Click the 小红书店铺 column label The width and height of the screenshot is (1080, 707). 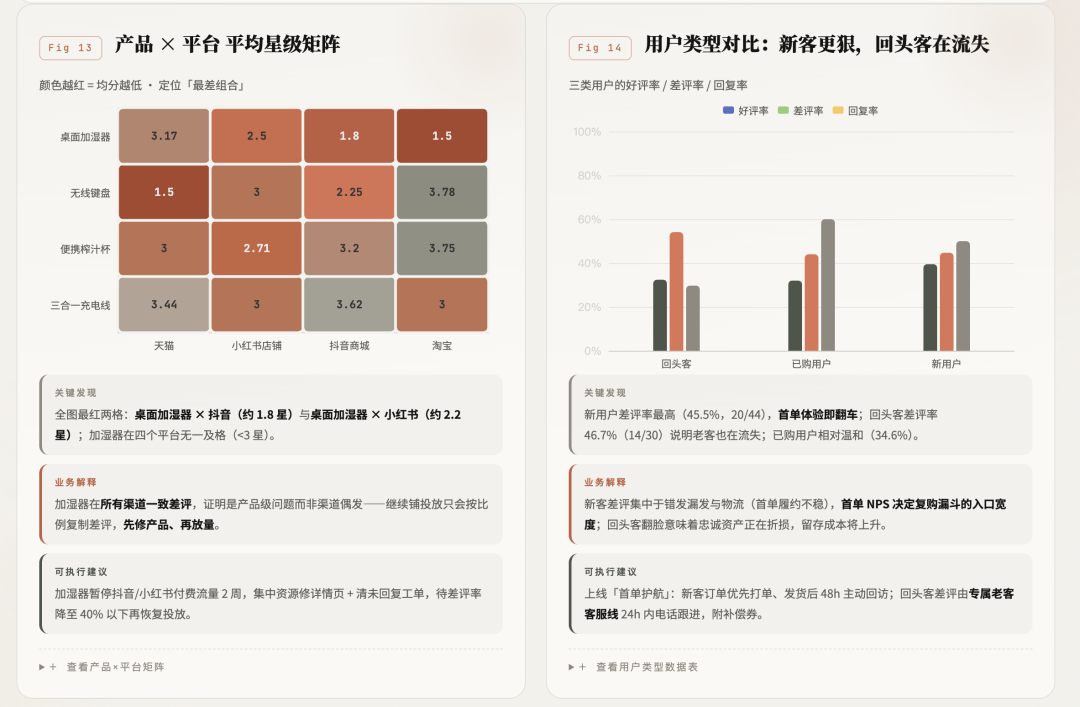click(x=256, y=346)
